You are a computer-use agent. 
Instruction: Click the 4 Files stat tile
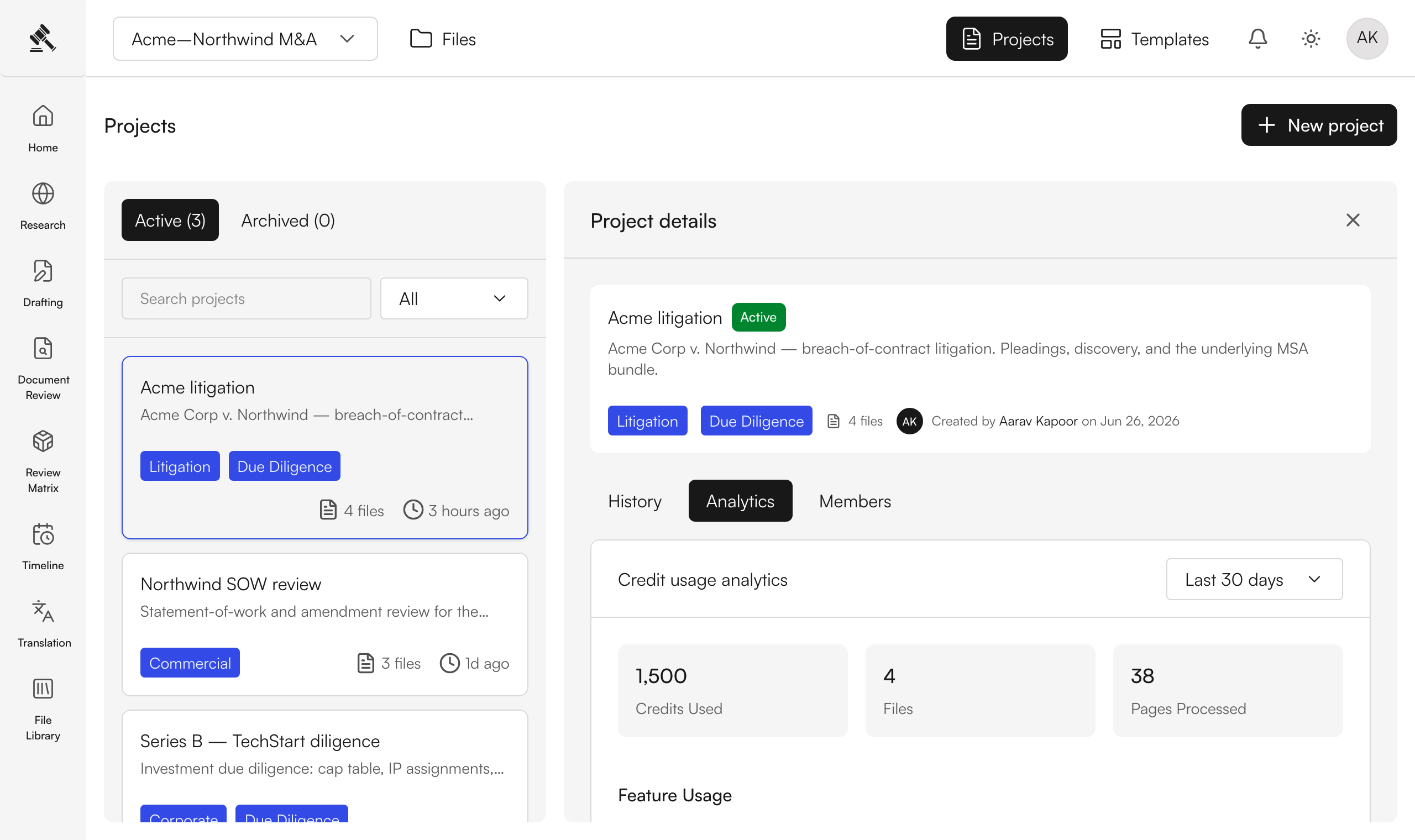click(980, 691)
